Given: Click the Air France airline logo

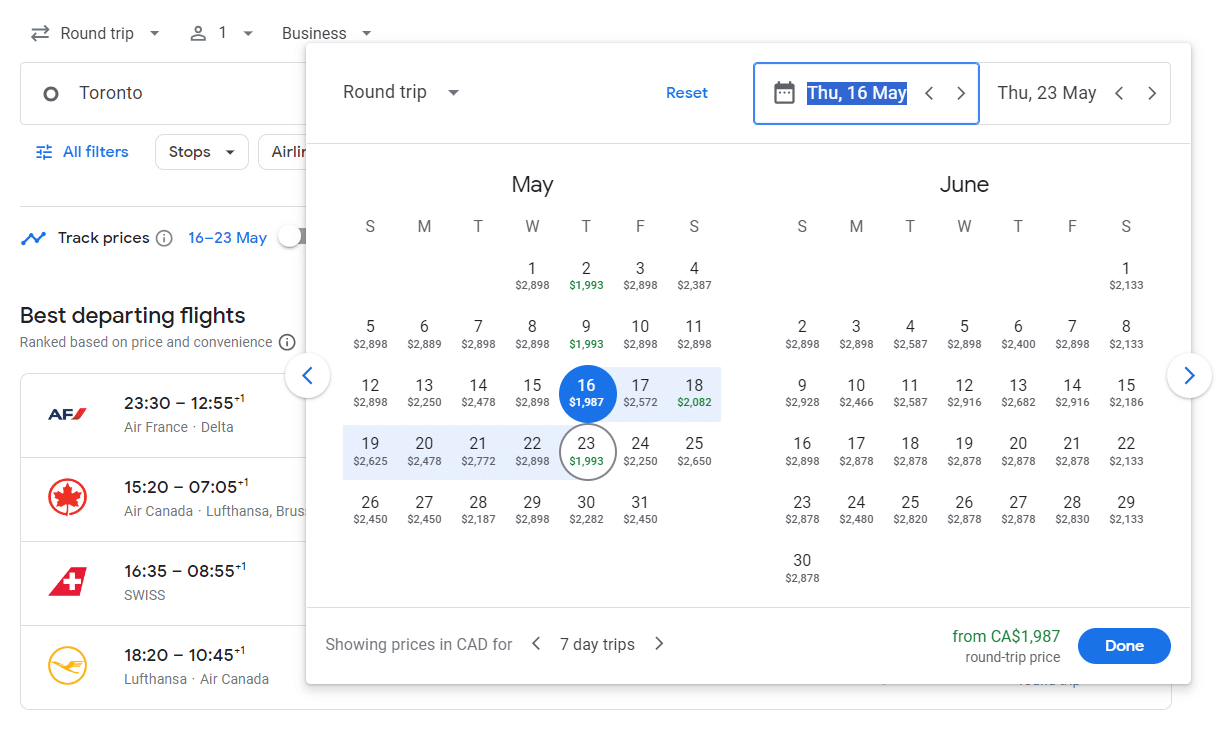Looking at the screenshot, I should tap(67, 414).
